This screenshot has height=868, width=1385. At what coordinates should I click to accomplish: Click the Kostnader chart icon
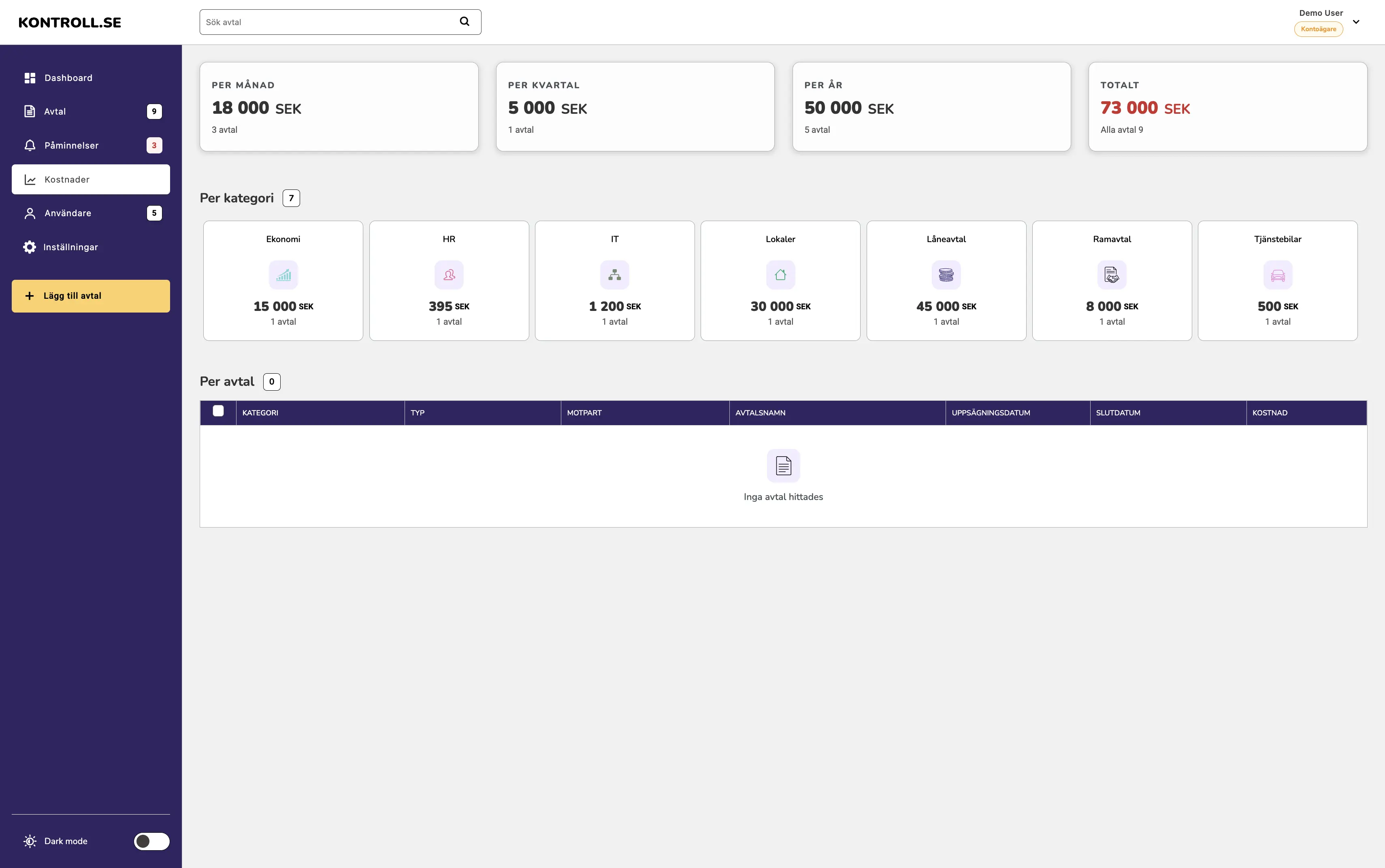point(30,180)
